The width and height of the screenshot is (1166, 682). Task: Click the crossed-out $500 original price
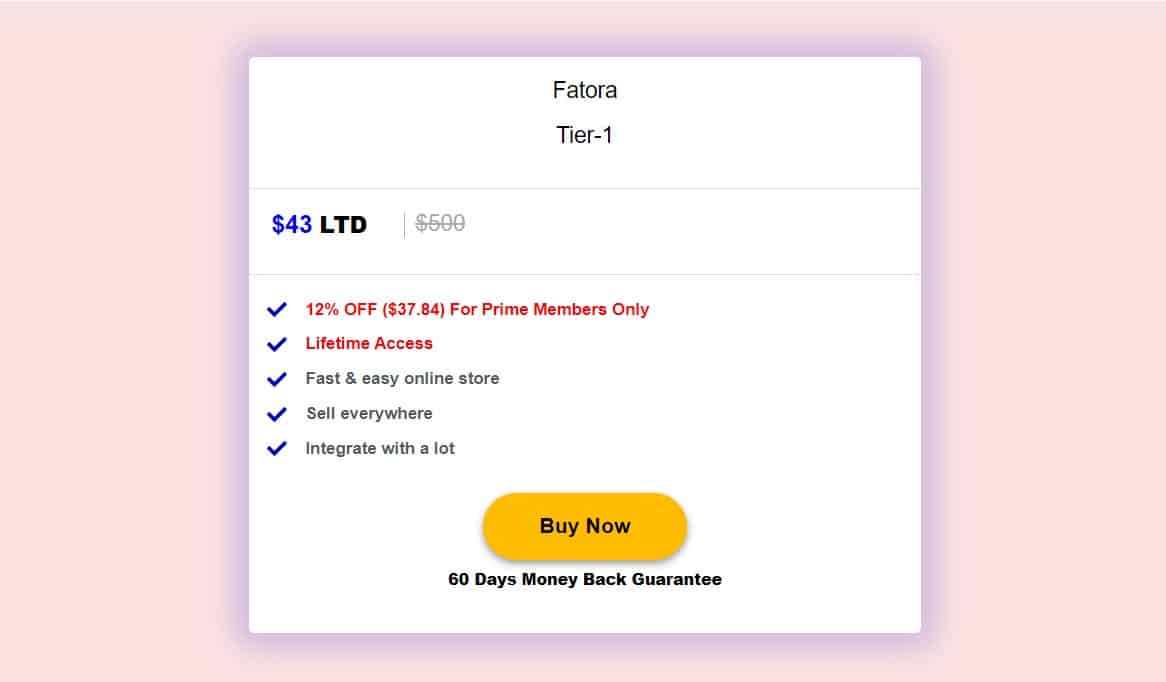tap(439, 223)
